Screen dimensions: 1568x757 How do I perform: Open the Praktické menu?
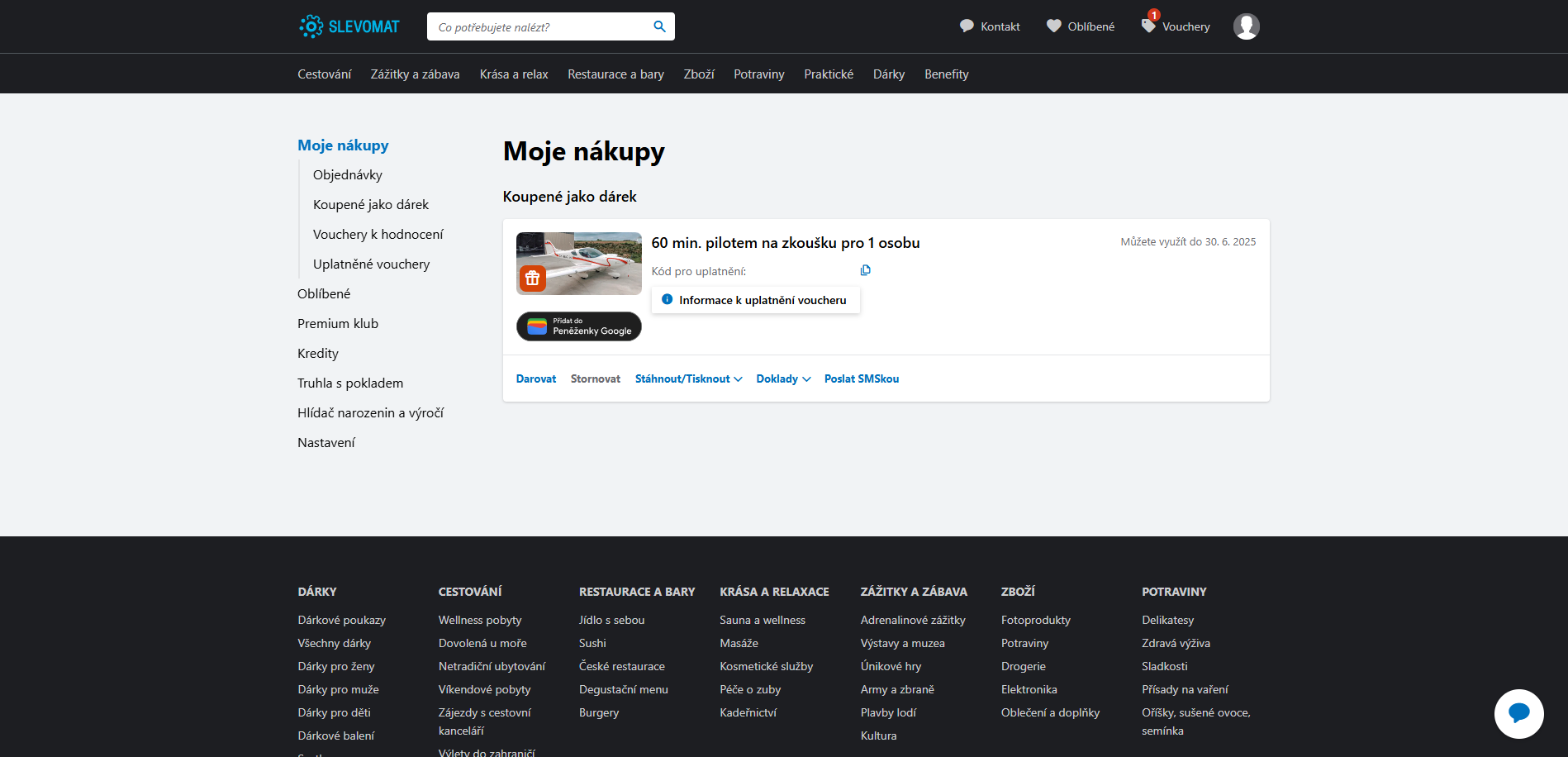tap(829, 74)
